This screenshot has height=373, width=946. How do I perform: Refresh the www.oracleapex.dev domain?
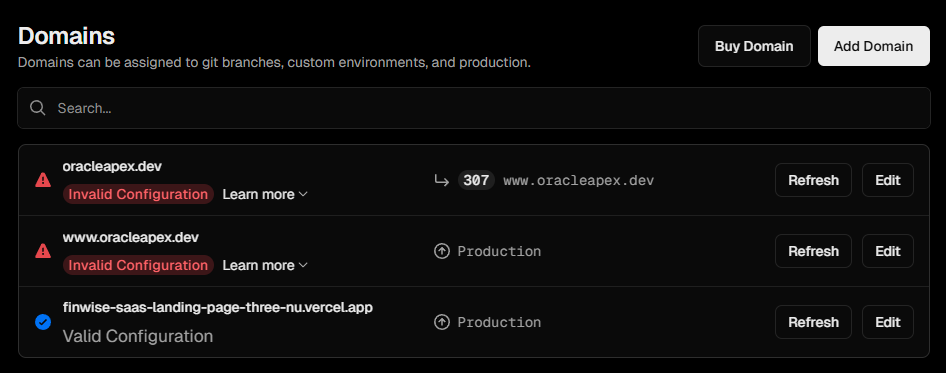(x=813, y=251)
